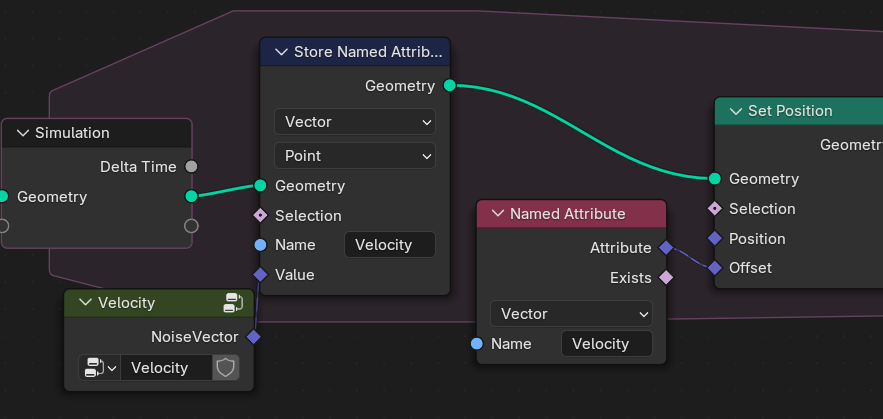This screenshot has width=883, height=419.
Task: Click the Delta Time output socket
Action: [x=191, y=167]
